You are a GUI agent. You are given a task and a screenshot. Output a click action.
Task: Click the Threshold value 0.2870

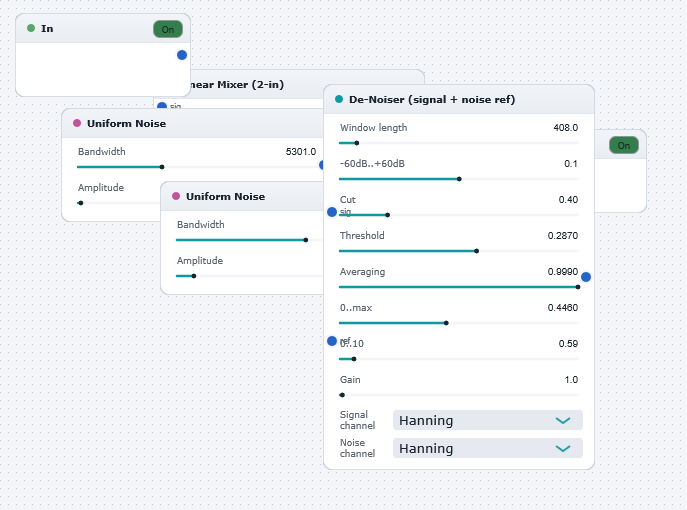(x=563, y=235)
